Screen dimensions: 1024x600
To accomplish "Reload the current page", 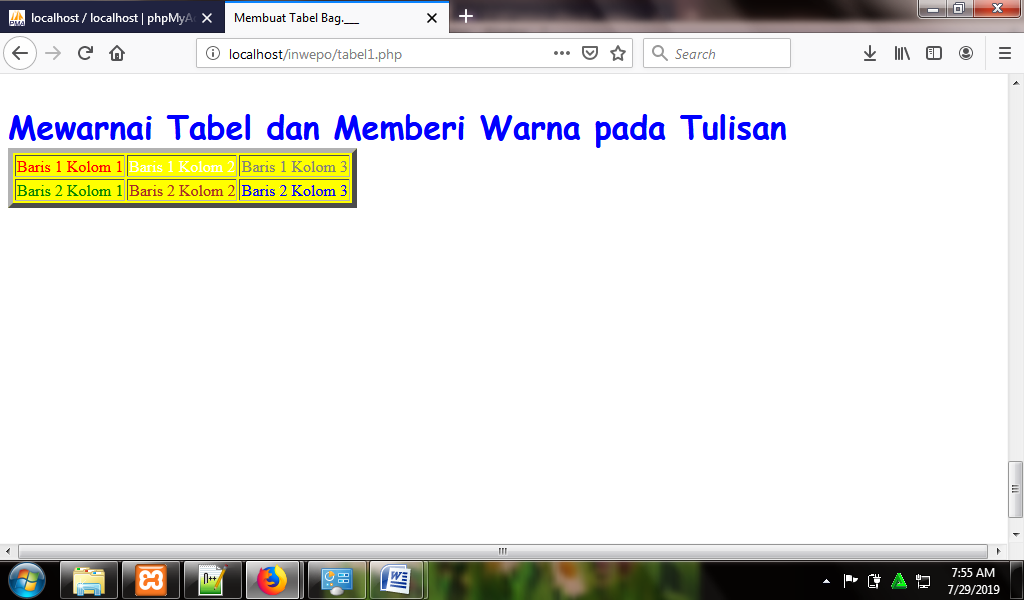I will click(x=85, y=53).
